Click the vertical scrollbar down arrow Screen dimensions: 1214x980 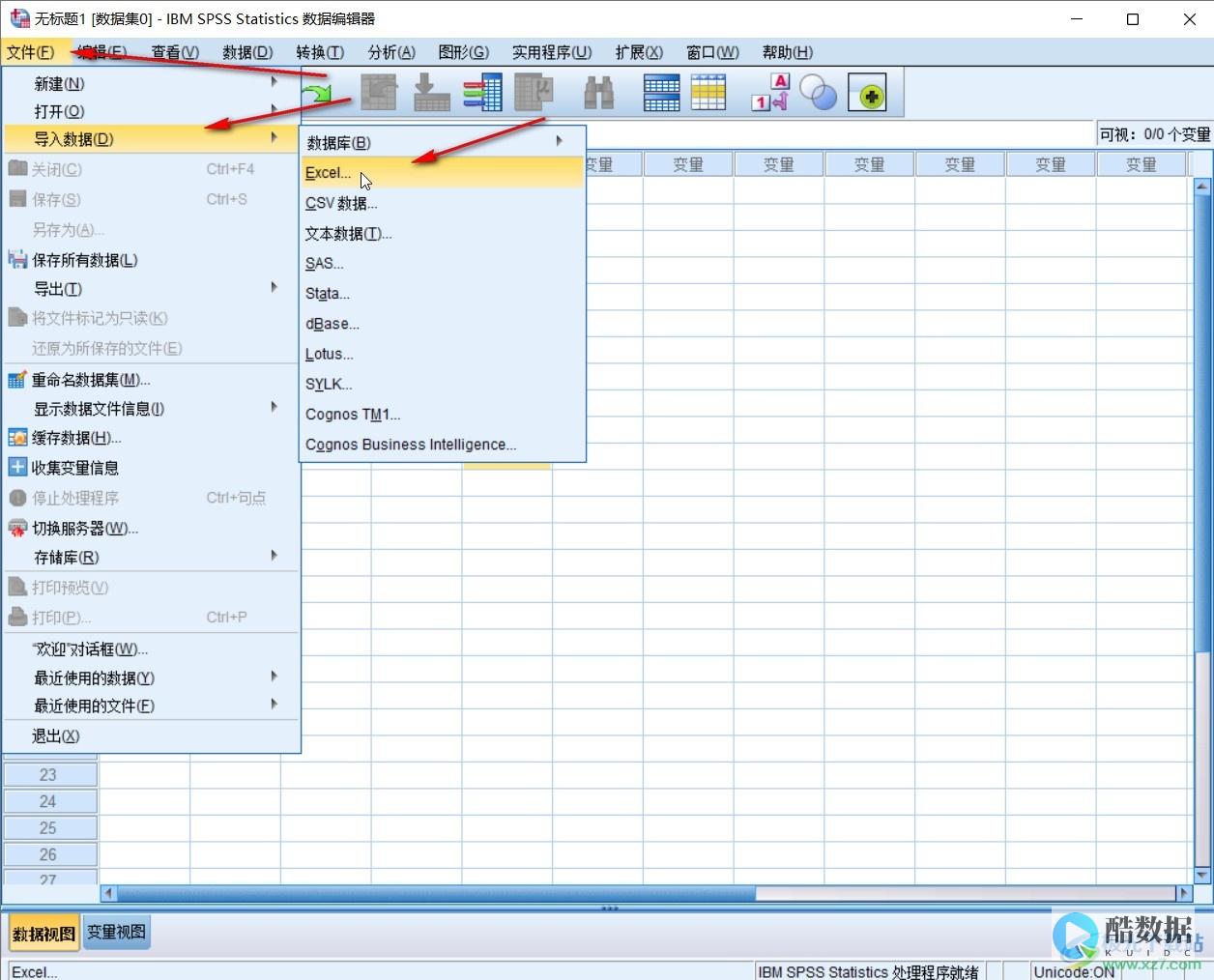tap(1202, 876)
